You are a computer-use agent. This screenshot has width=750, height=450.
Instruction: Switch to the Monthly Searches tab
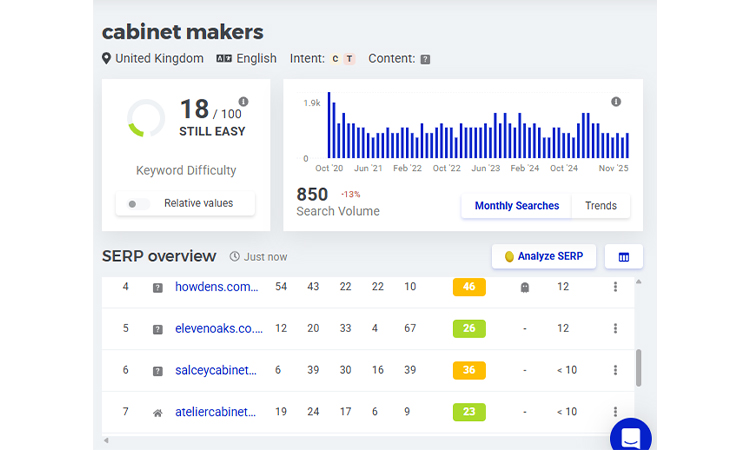click(x=516, y=206)
